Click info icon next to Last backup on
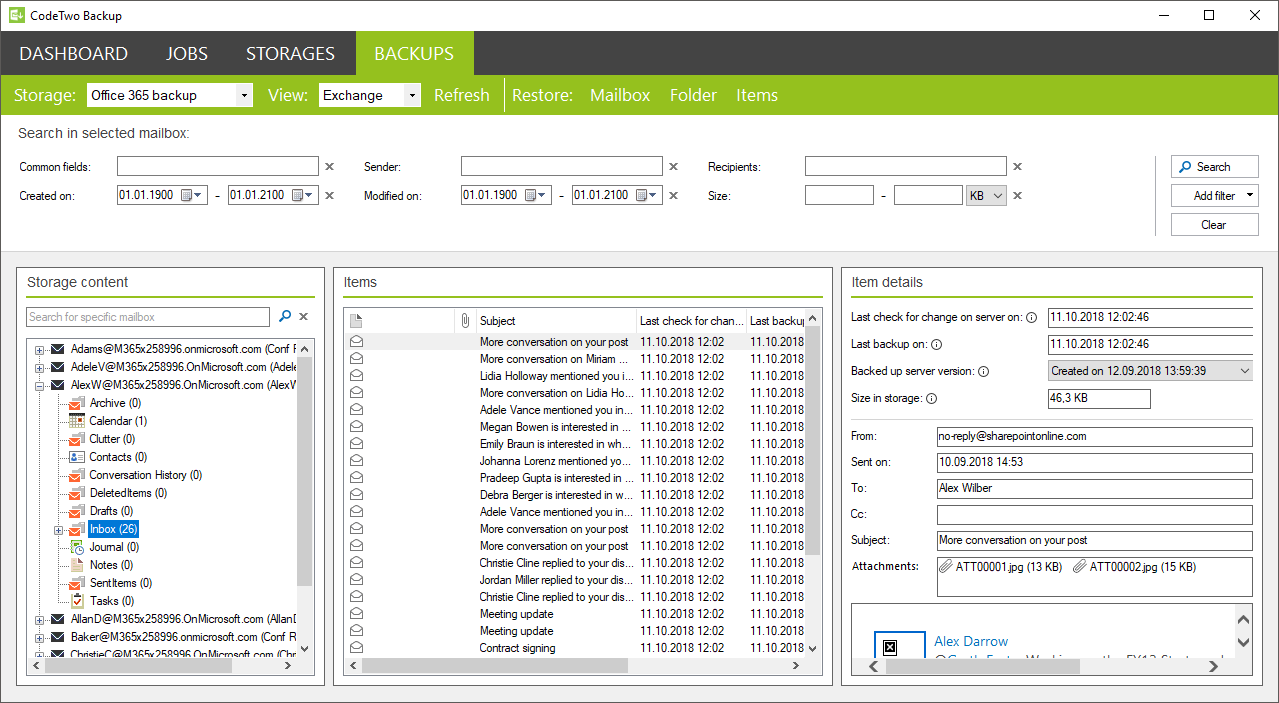1279x703 pixels. coord(937,345)
